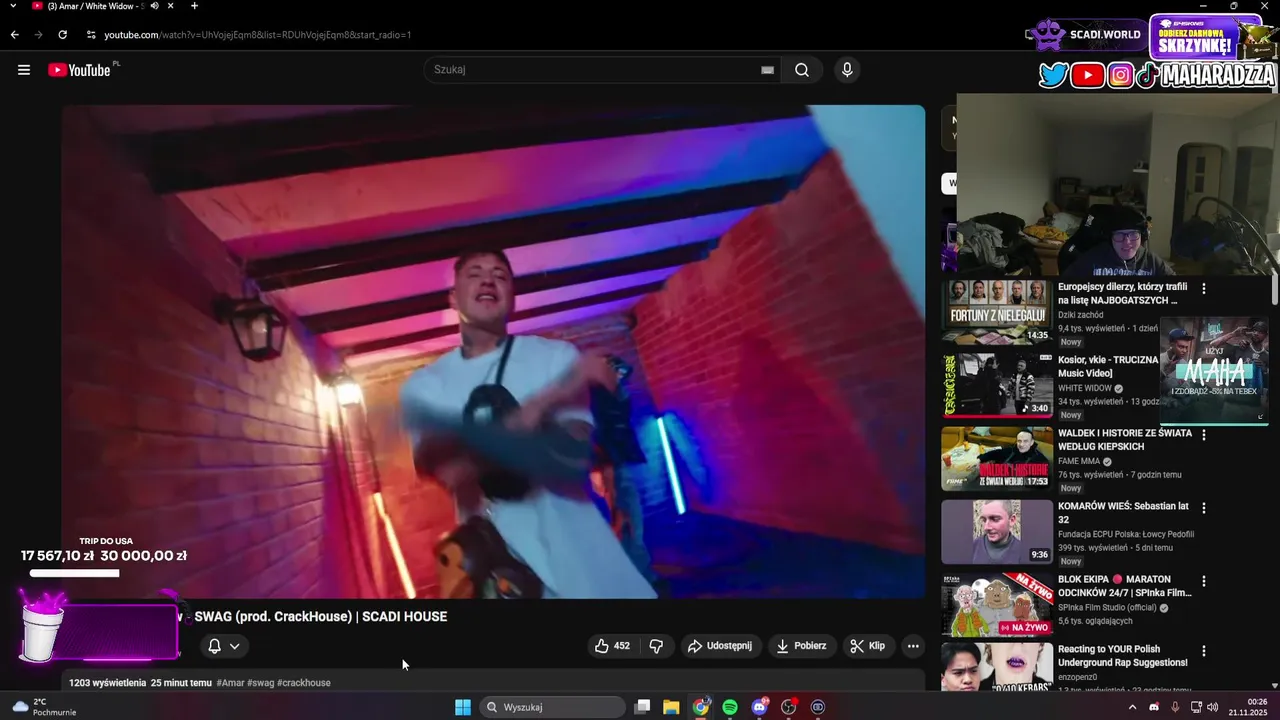Open more actions three-dot menu below video

tap(913, 646)
